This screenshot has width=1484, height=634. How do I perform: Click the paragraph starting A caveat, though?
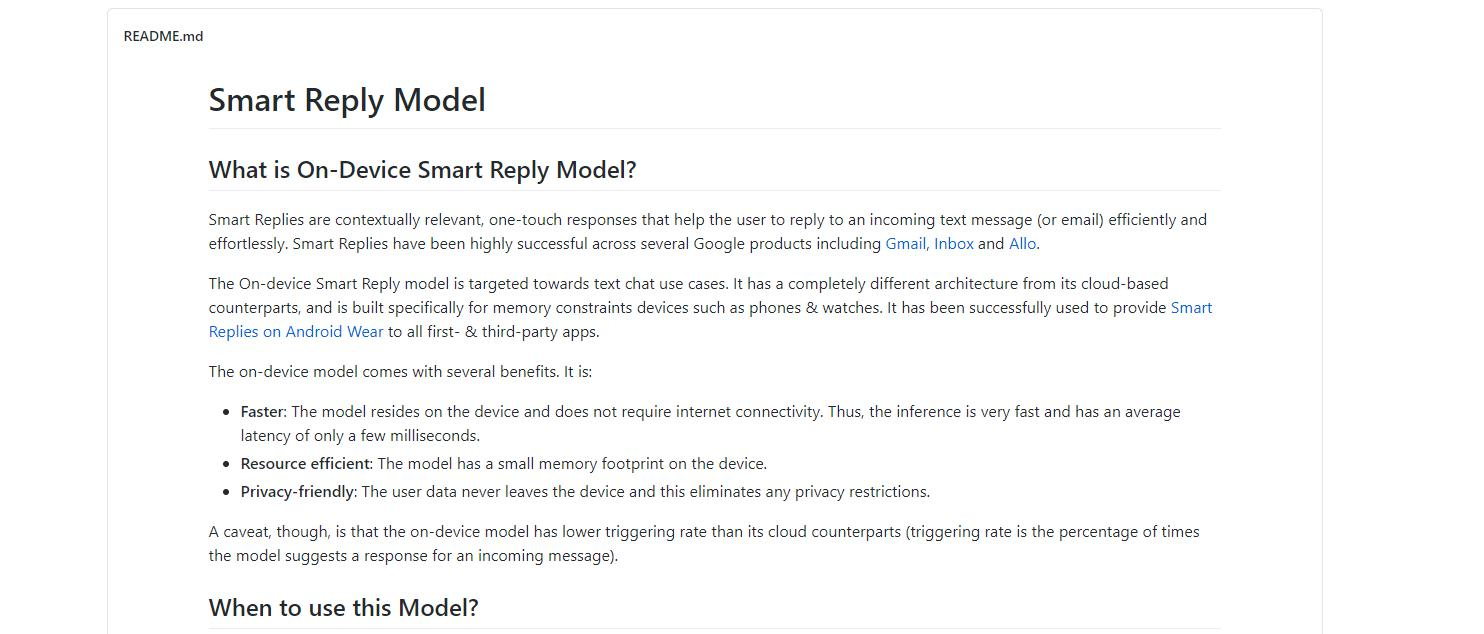[704, 544]
